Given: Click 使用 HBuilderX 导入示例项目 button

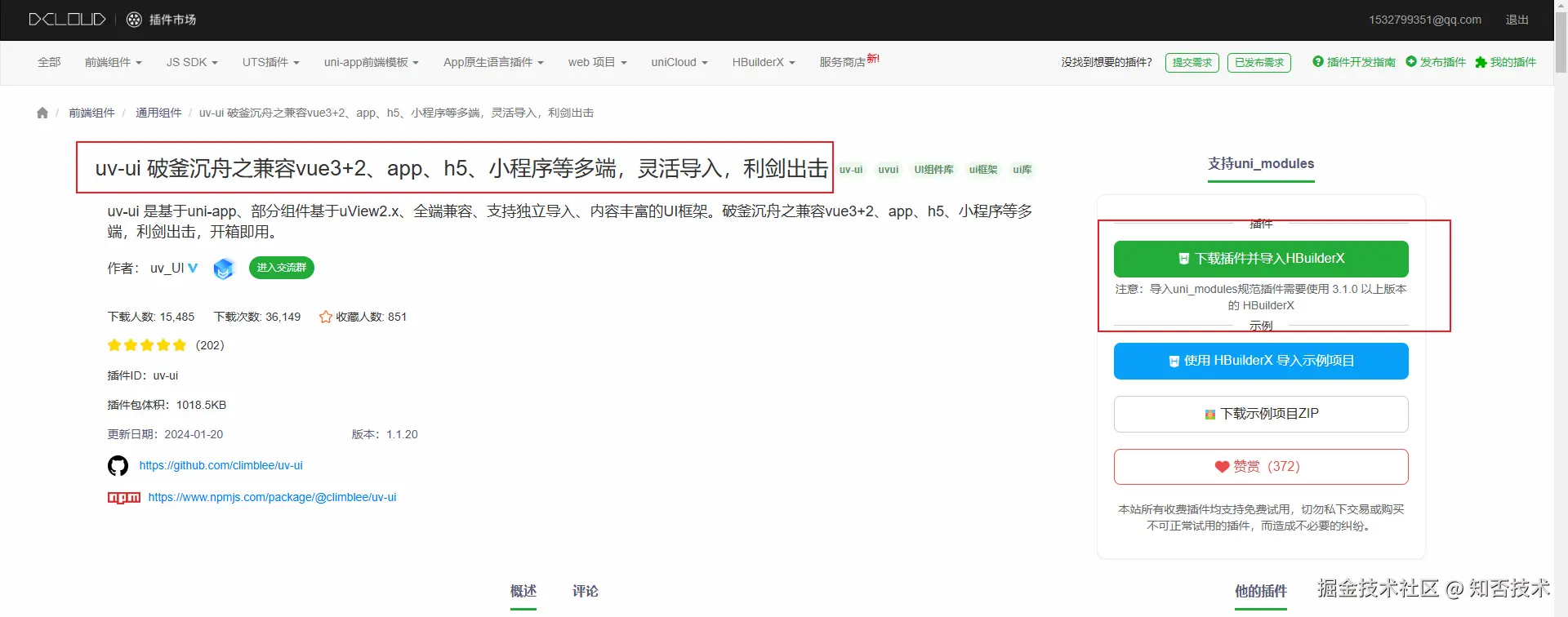Looking at the screenshot, I should point(1261,361).
